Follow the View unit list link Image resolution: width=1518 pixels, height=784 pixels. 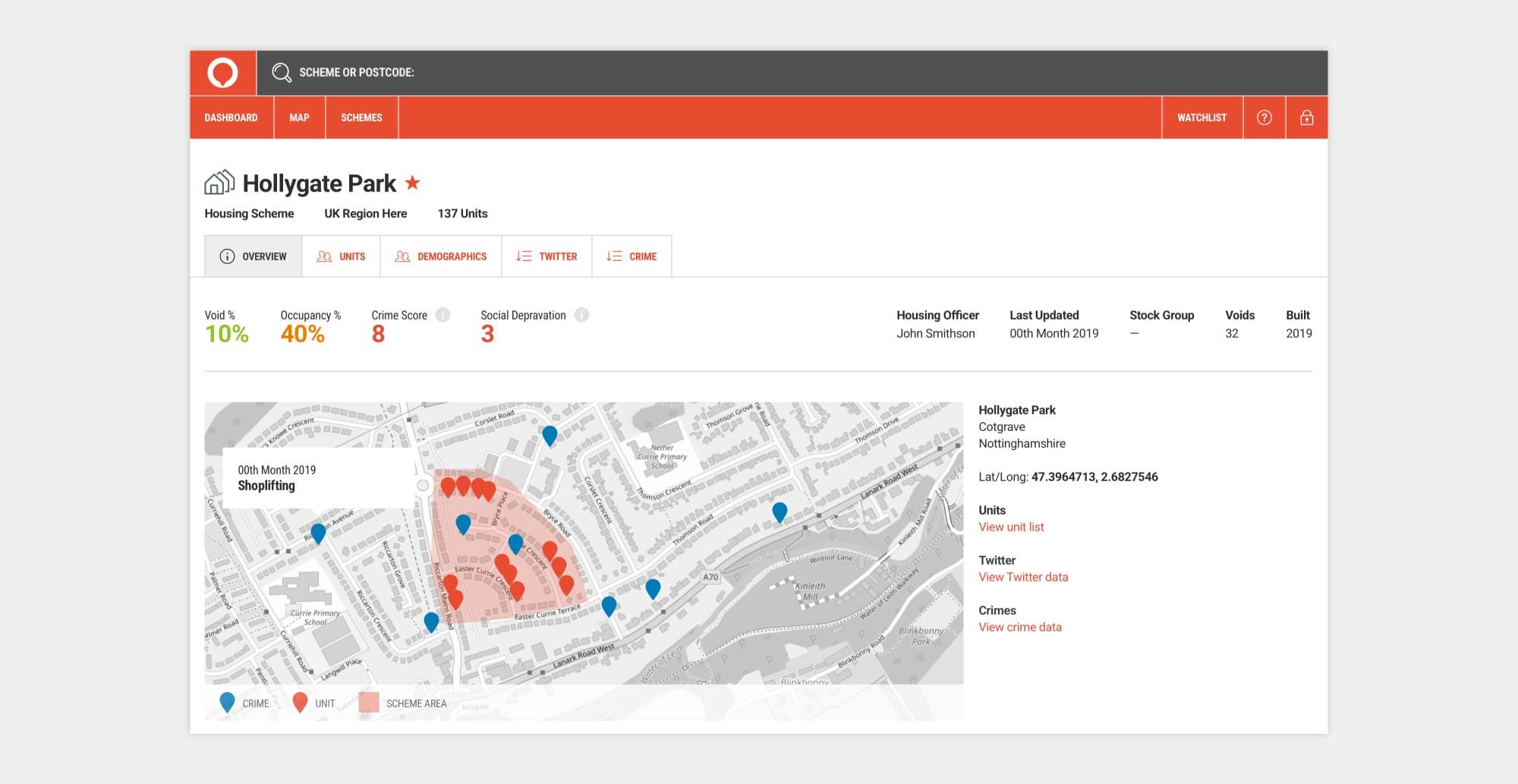coord(1011,527)
